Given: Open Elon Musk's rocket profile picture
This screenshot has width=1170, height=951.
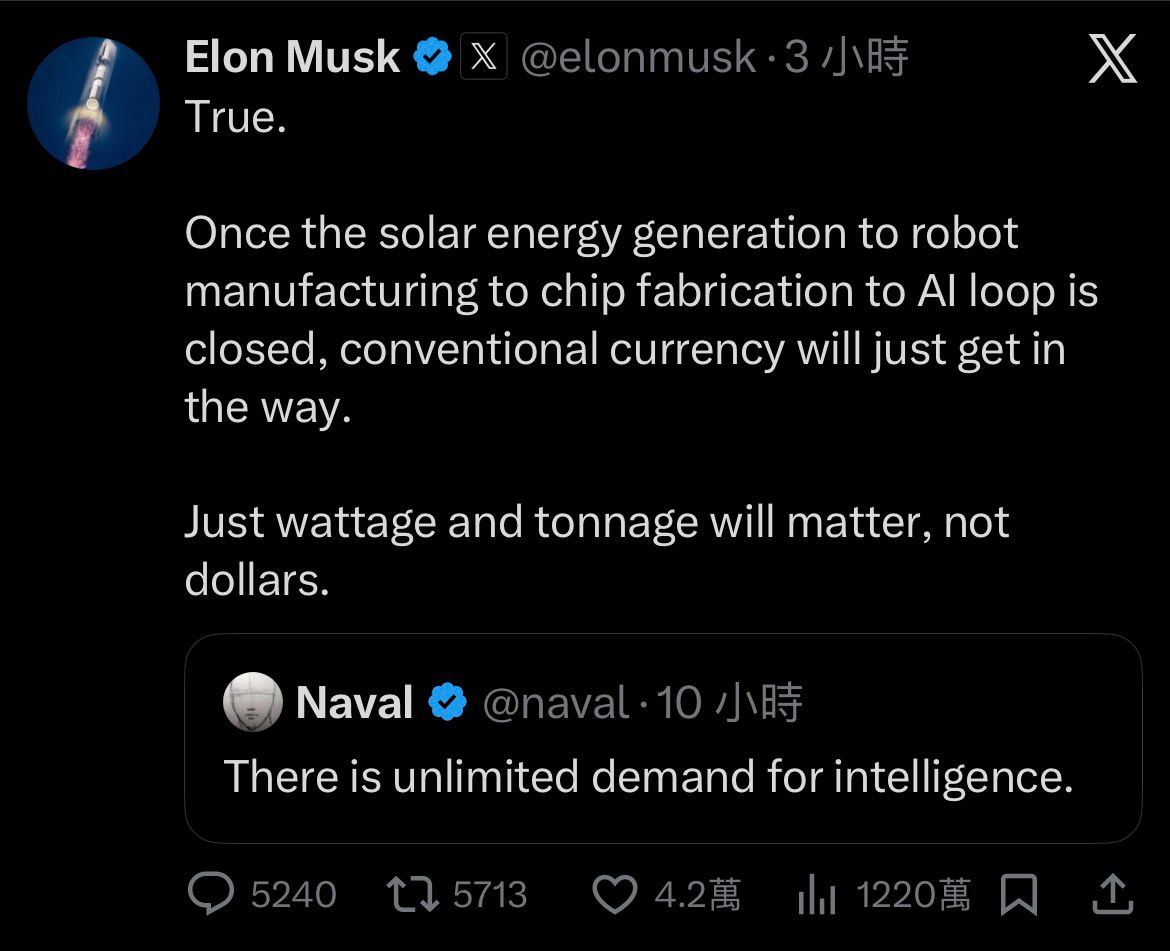Looking at the screenshot, I should click(x=93, y=103).
